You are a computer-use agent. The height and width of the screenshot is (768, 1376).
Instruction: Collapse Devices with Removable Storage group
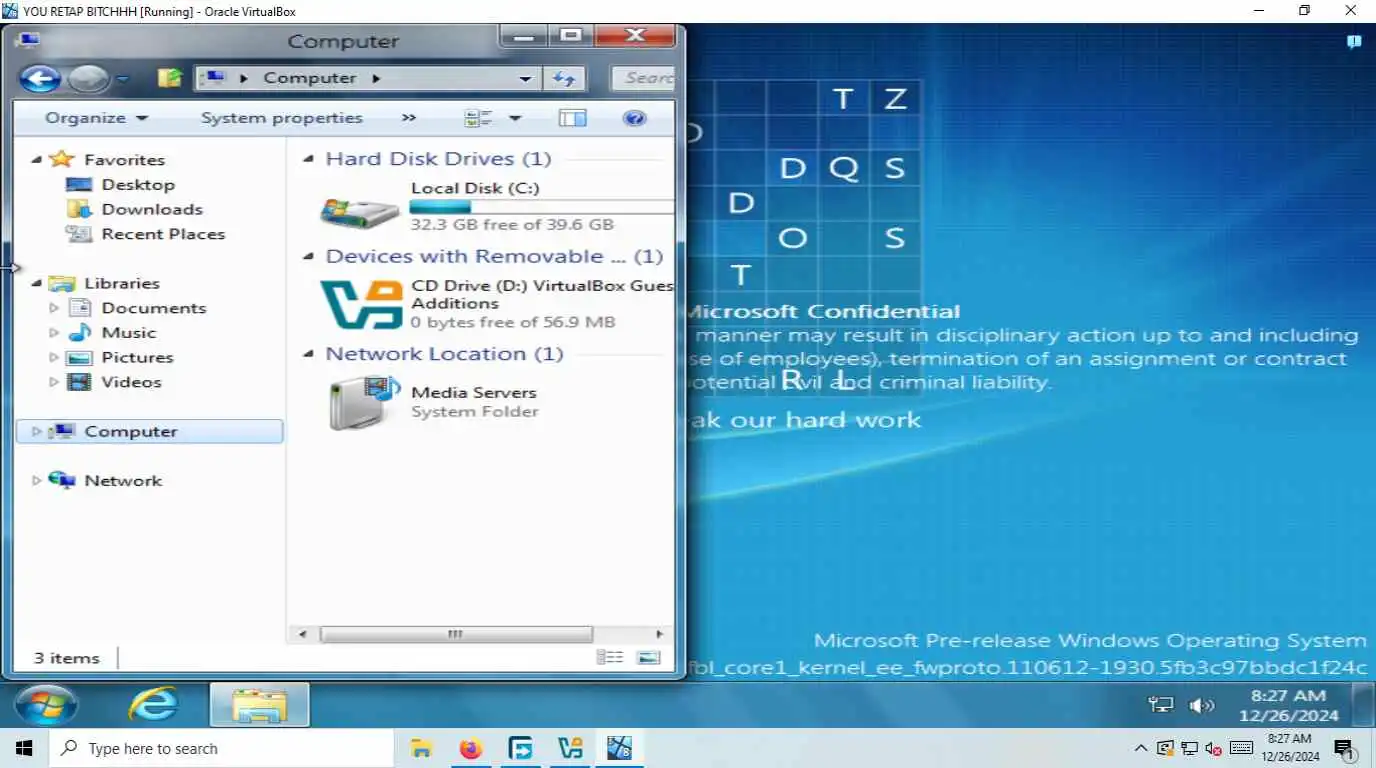pyautogui.click(x=308, y=257)
